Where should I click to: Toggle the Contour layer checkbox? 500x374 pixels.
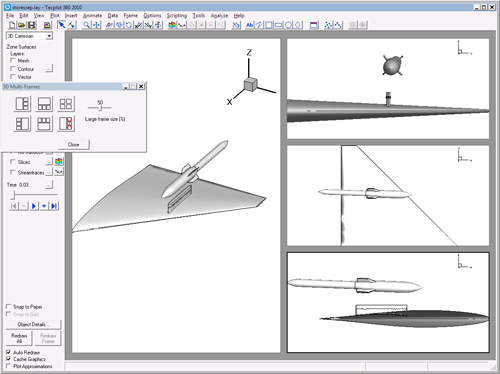tap(13, 69)
